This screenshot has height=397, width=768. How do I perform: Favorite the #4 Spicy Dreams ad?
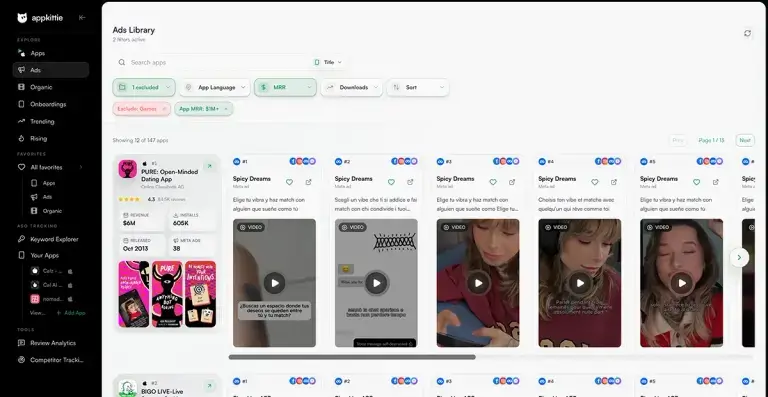595,182
